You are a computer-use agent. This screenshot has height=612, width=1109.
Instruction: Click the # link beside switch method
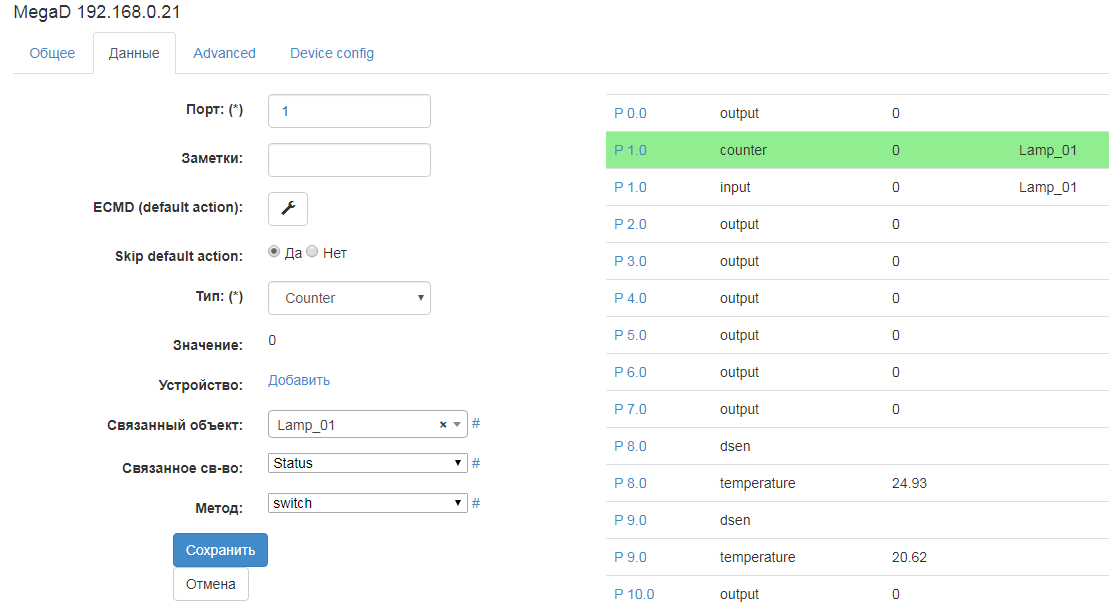(x=476, y=503)
